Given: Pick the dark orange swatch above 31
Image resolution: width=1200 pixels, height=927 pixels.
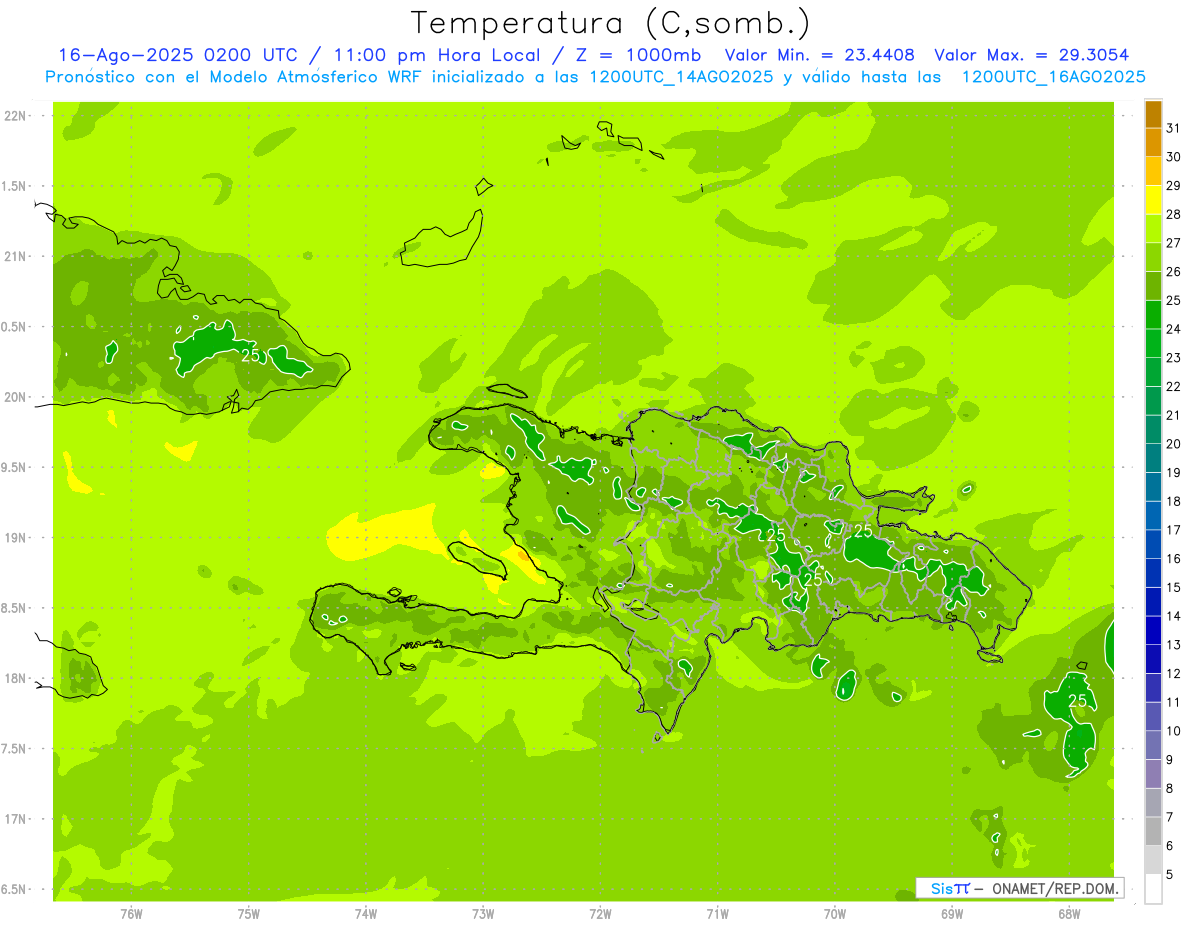Looking at the screenshot, I should point(1153,115).
